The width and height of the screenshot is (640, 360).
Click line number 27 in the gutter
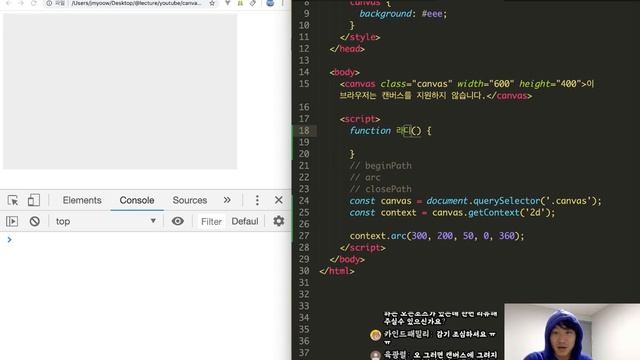pyautogui.click(x=304, y=236)
